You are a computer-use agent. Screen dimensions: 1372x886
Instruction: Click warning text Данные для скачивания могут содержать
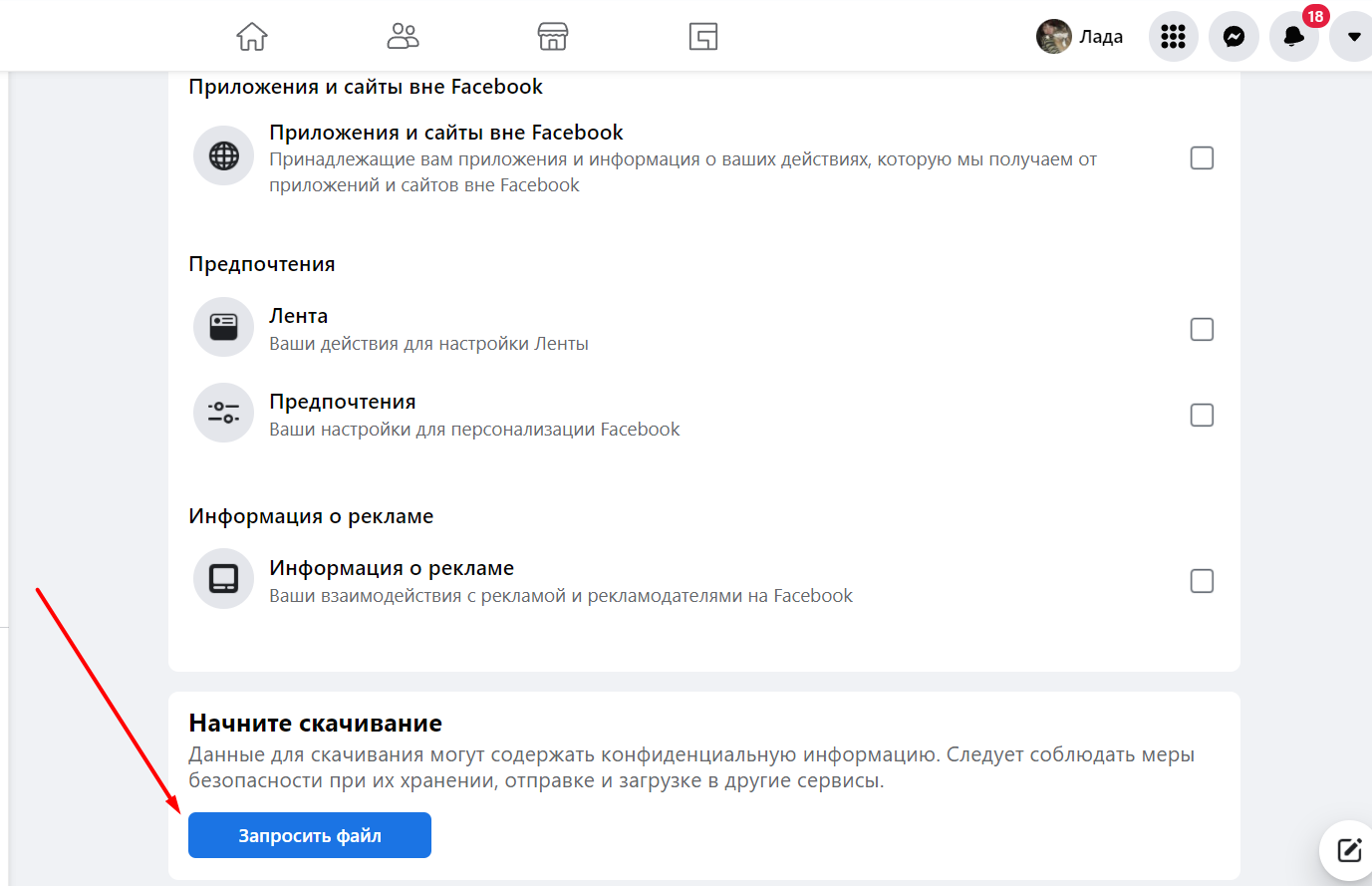(x=691, y=767)
